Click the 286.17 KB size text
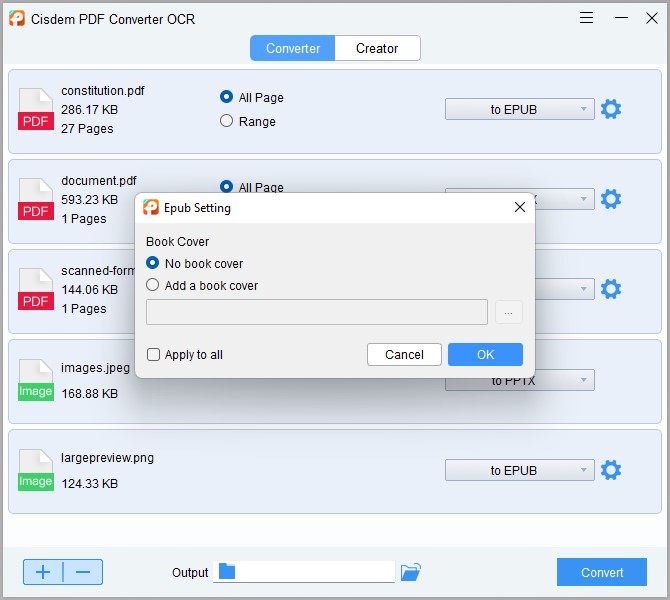Image resolution: width=670 pixels, height=600 pixels. coord(89,110)
